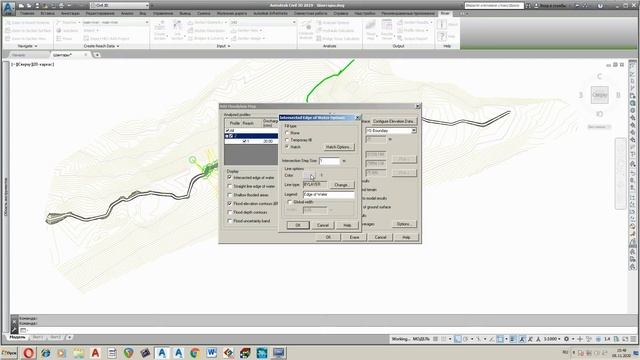Enable the Global width checkbox
The image size is (640, 360).
pyautogui.click(x=290, y=202)
